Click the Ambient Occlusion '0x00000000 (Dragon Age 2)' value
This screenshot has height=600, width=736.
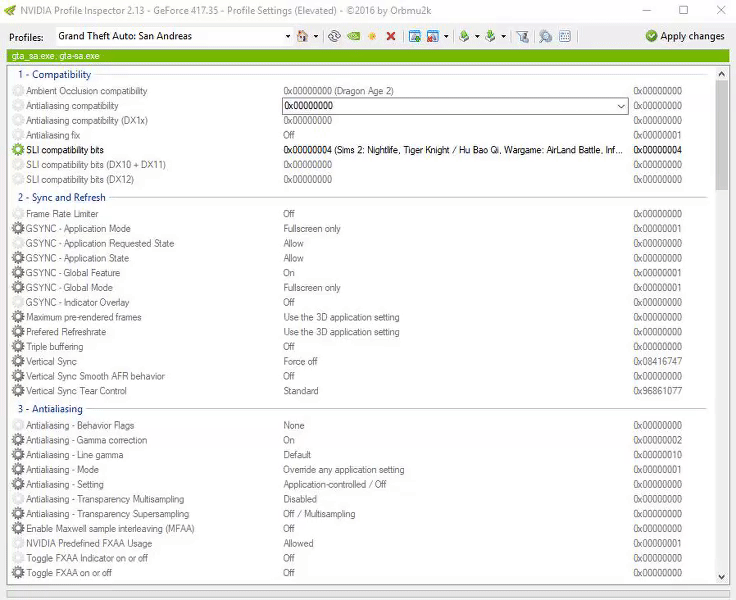tap(338, 91)
